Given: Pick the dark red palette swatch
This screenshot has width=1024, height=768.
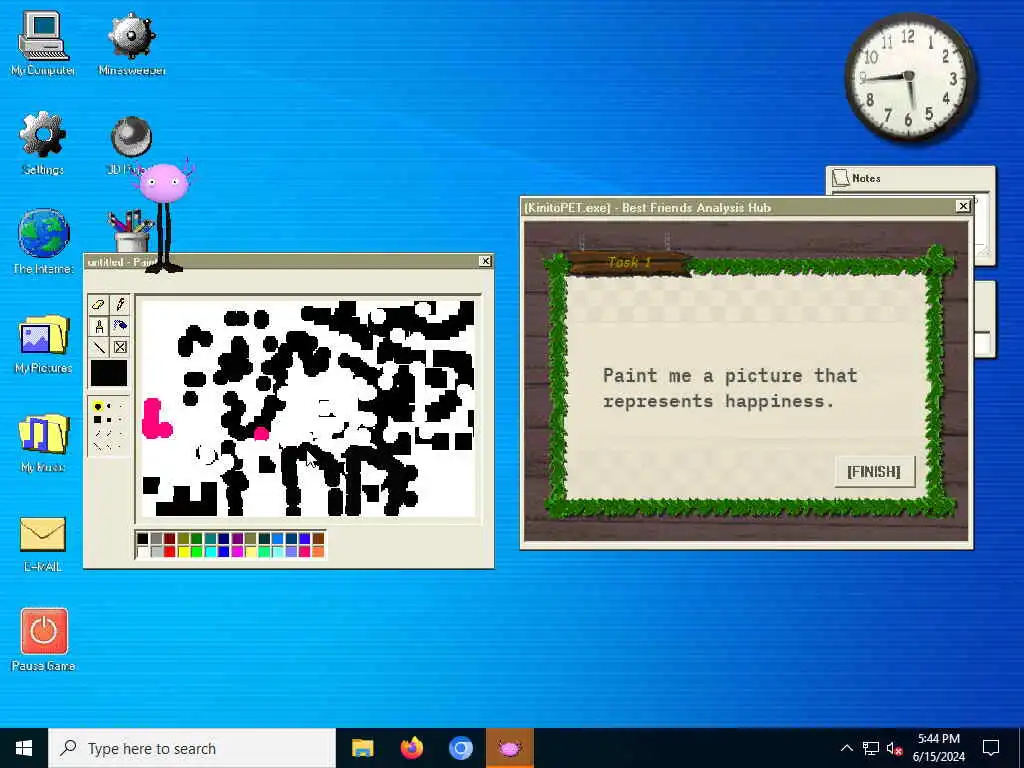Looking at the screenshot, I should tap(170, 538).
